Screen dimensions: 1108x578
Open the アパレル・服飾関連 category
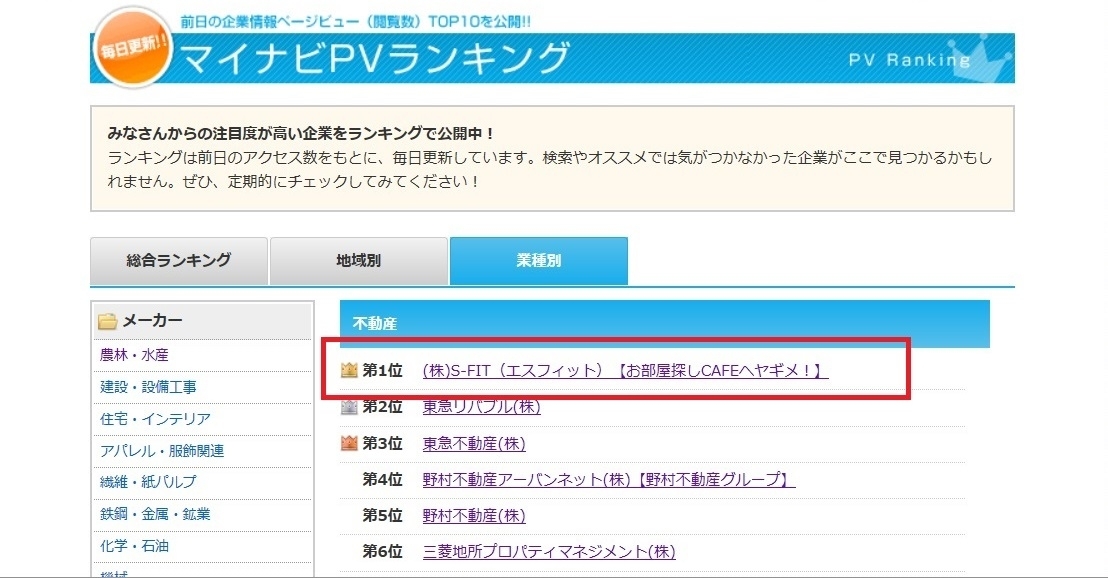click(x=162, y=450)
